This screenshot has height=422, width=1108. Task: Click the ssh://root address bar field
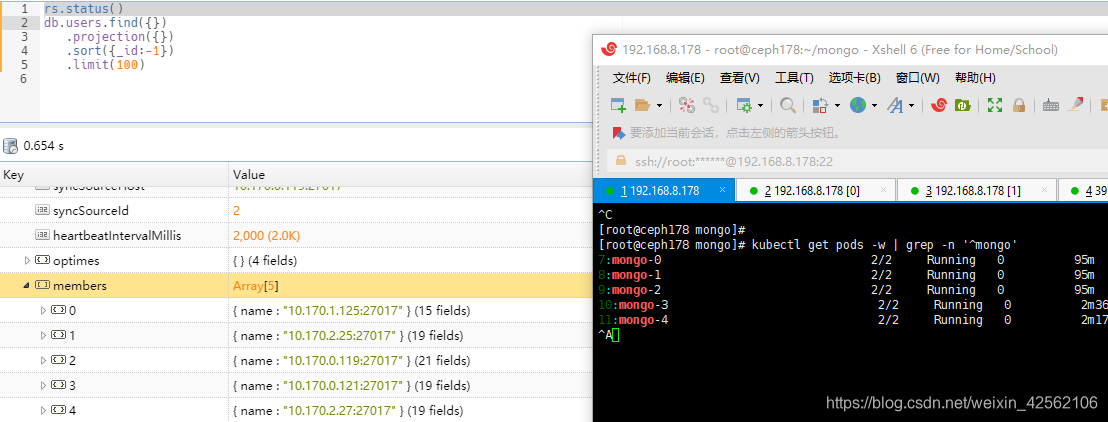857,161
